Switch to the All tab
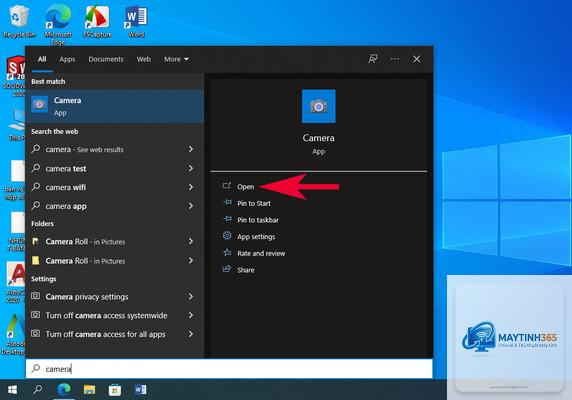572x400 pixels. coord(42,59)
